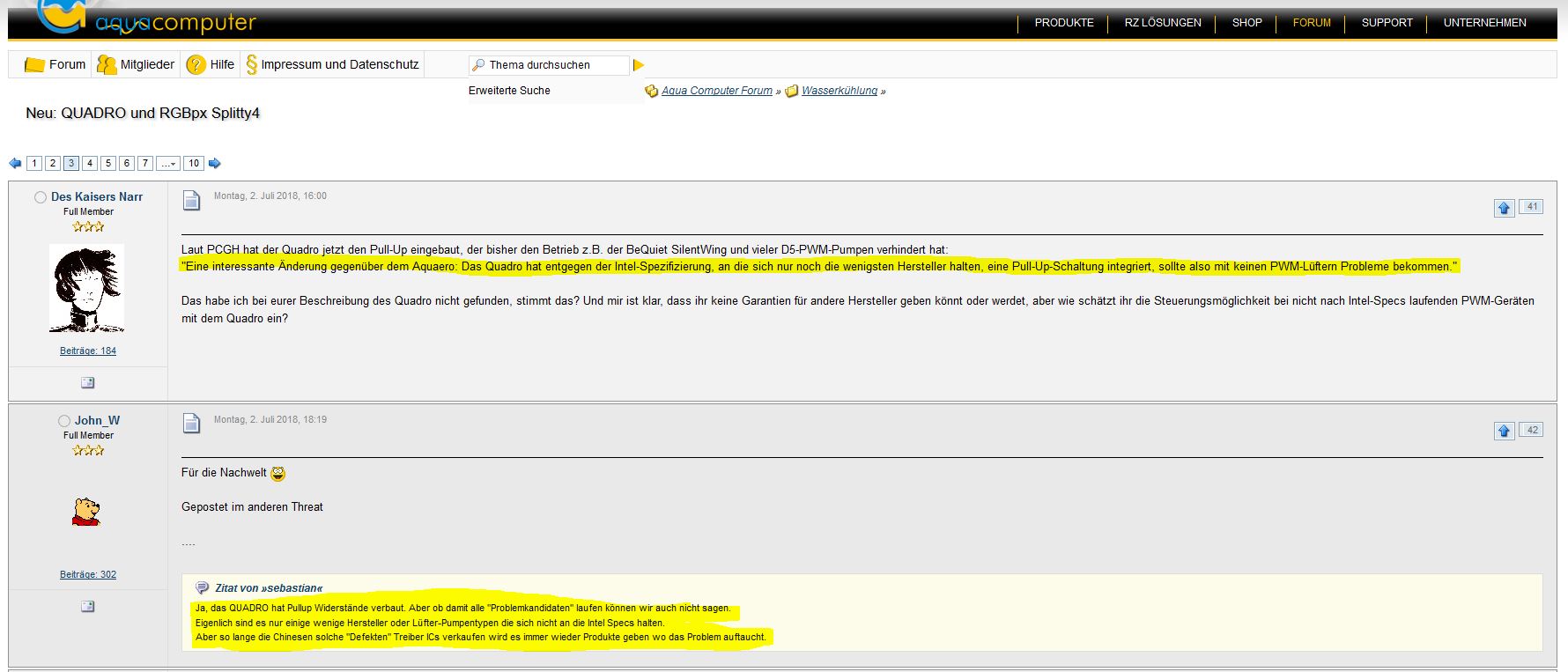Screen dimensions: 1568x672
Task: Open SUPPORT menu item
Action: (x=1387, y=23)
